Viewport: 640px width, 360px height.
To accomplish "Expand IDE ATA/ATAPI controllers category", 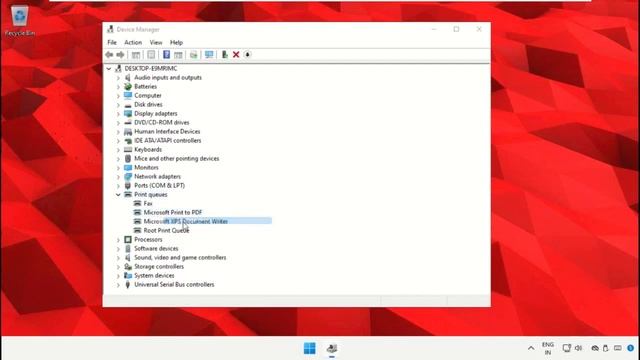I will tap(118, 140).
